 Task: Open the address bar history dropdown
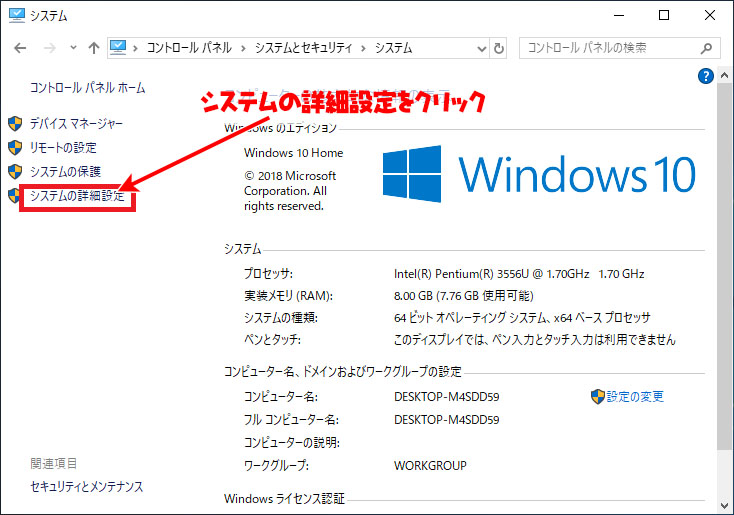point(482,49)
